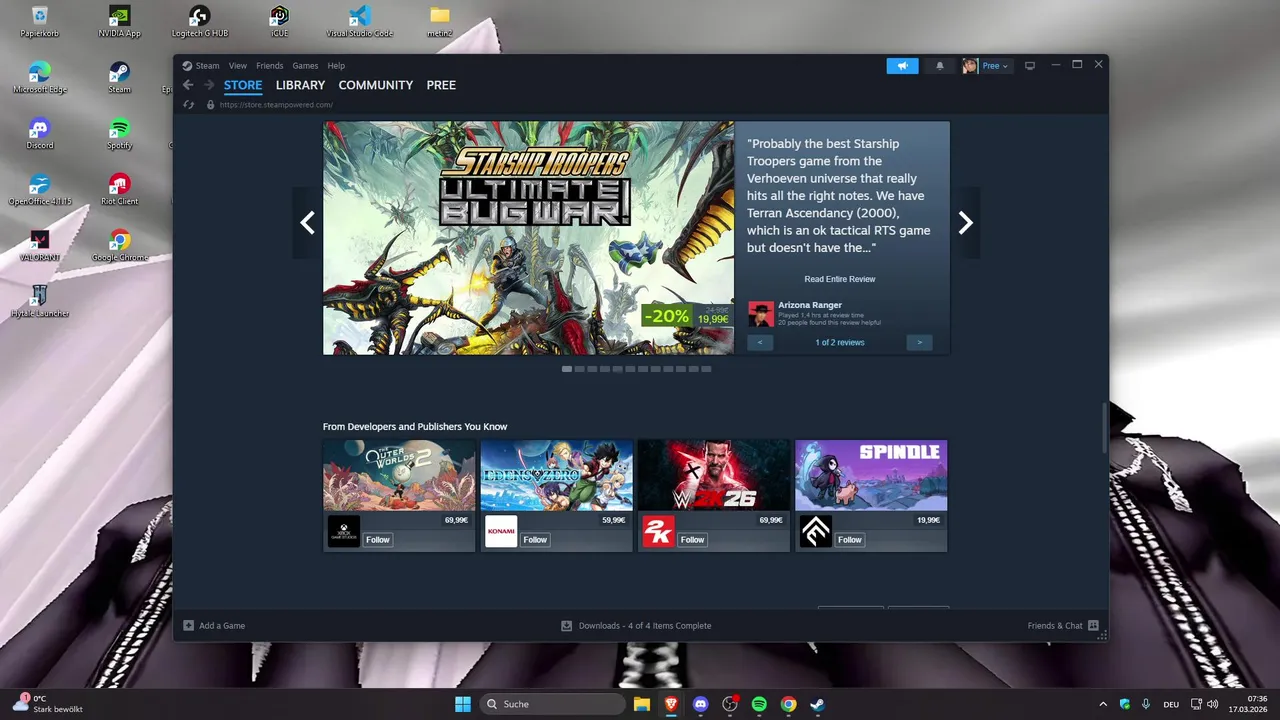Follow the Outer Worlds 2 publisher
1280x720 pixels.
point(377,539)
